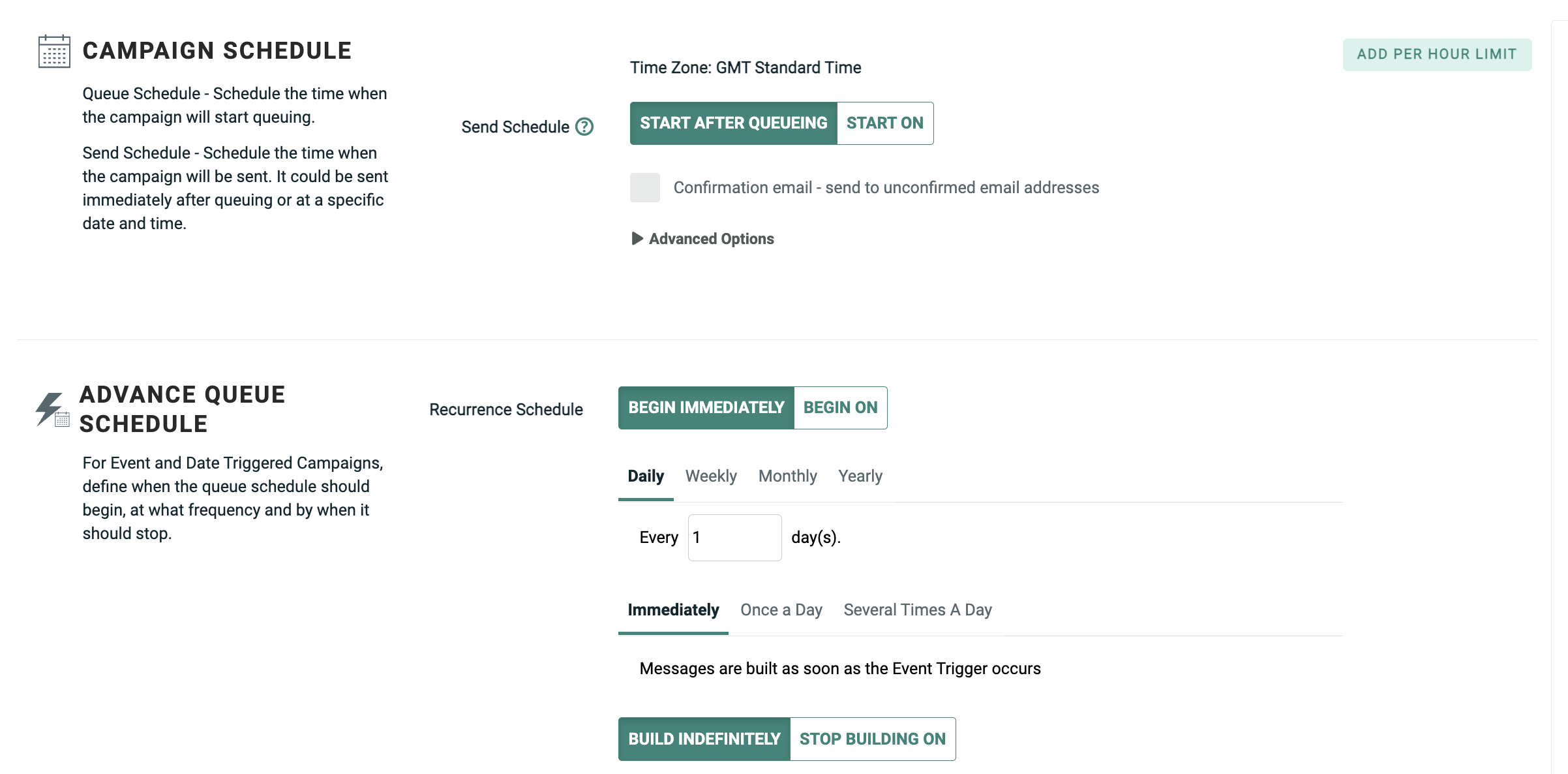
Task: Click the Campaign Schedule calendar icon
Action: tap(54, 52)
